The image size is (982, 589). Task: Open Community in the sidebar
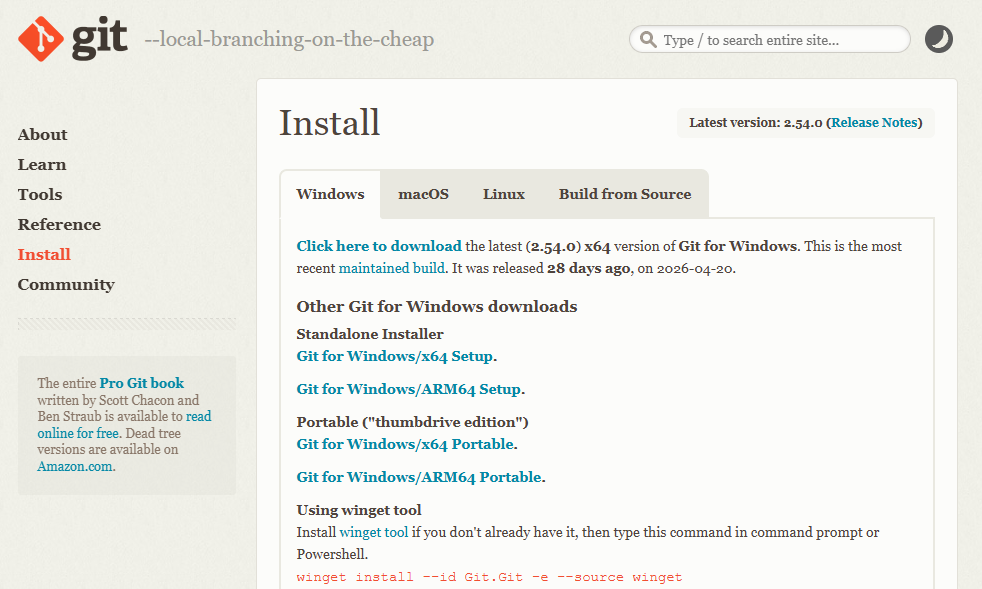click(x=66, y=285)
